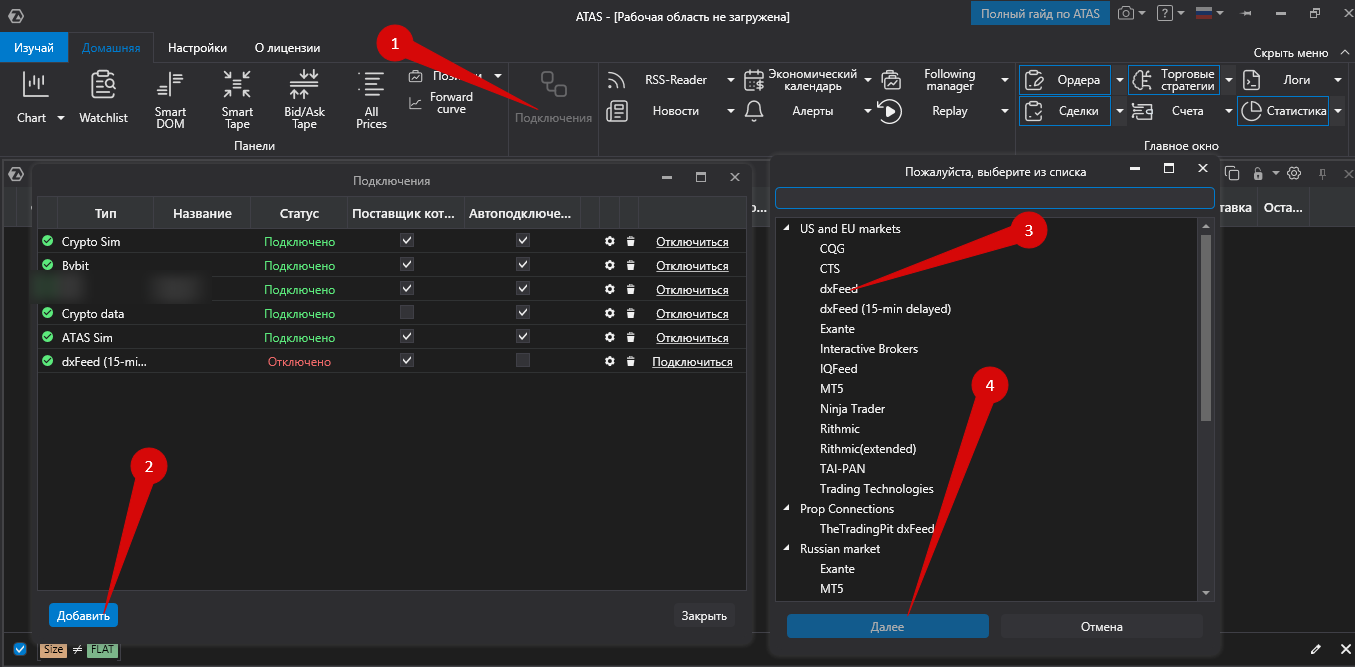Open the Логи logs window
This screenshot has width=1355, height=667.
(x=1282, y=80)
